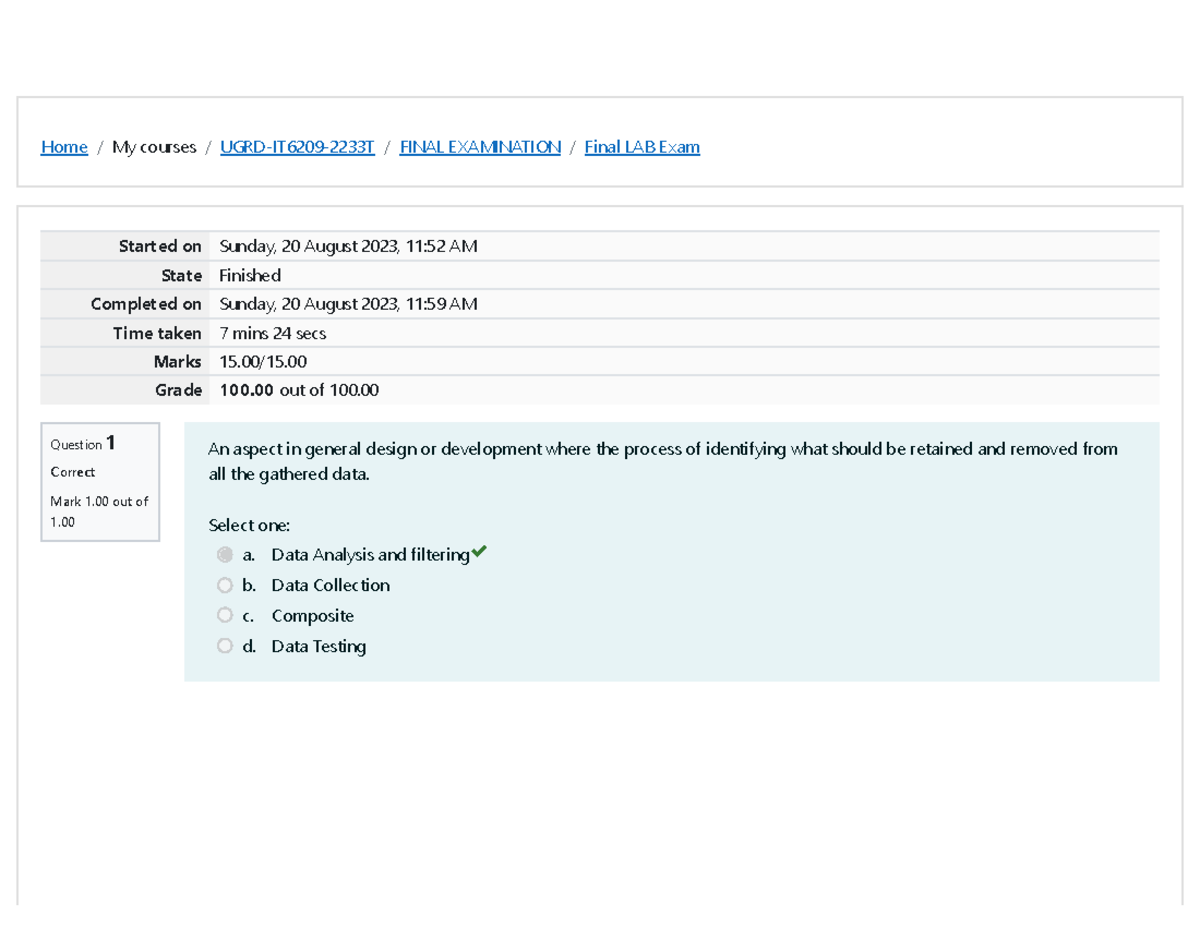This screenshot has height=927, width=1200.
Task: Select radio button for option a Data Analysis
Action: [225, 554]
